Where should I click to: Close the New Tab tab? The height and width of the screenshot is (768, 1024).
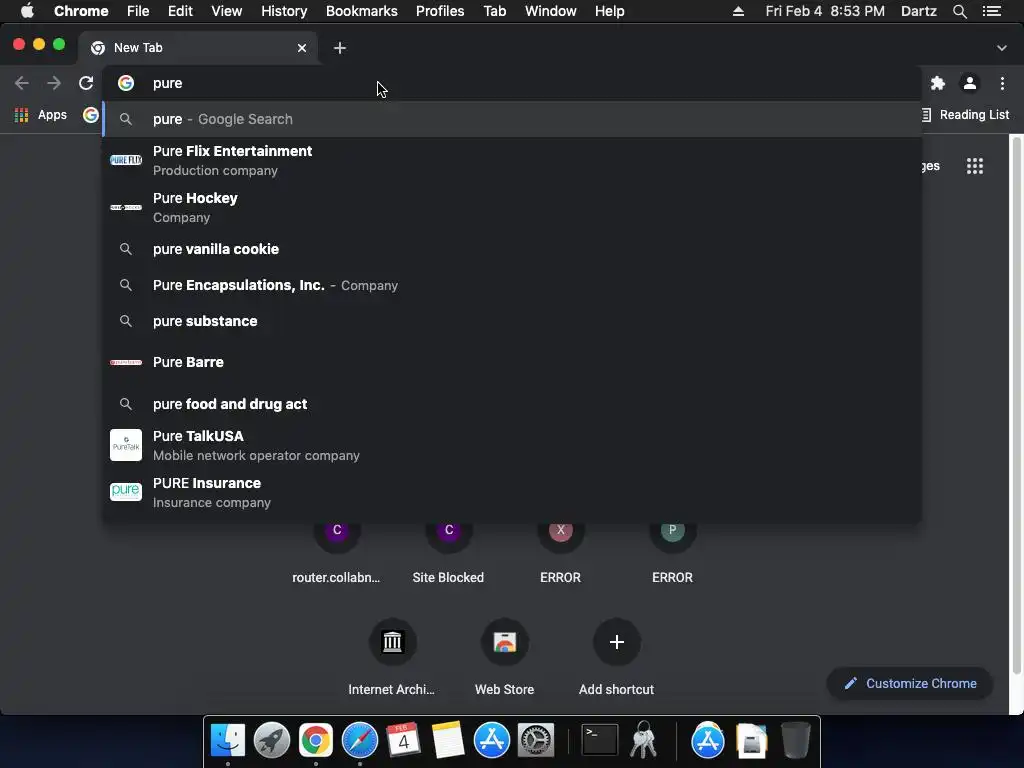(302, 48)
